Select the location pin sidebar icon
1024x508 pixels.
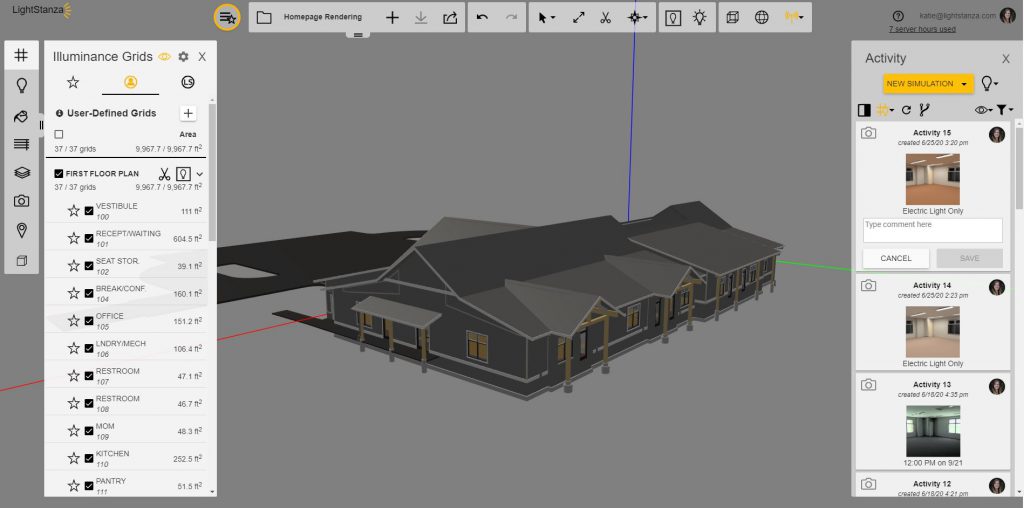21,231
